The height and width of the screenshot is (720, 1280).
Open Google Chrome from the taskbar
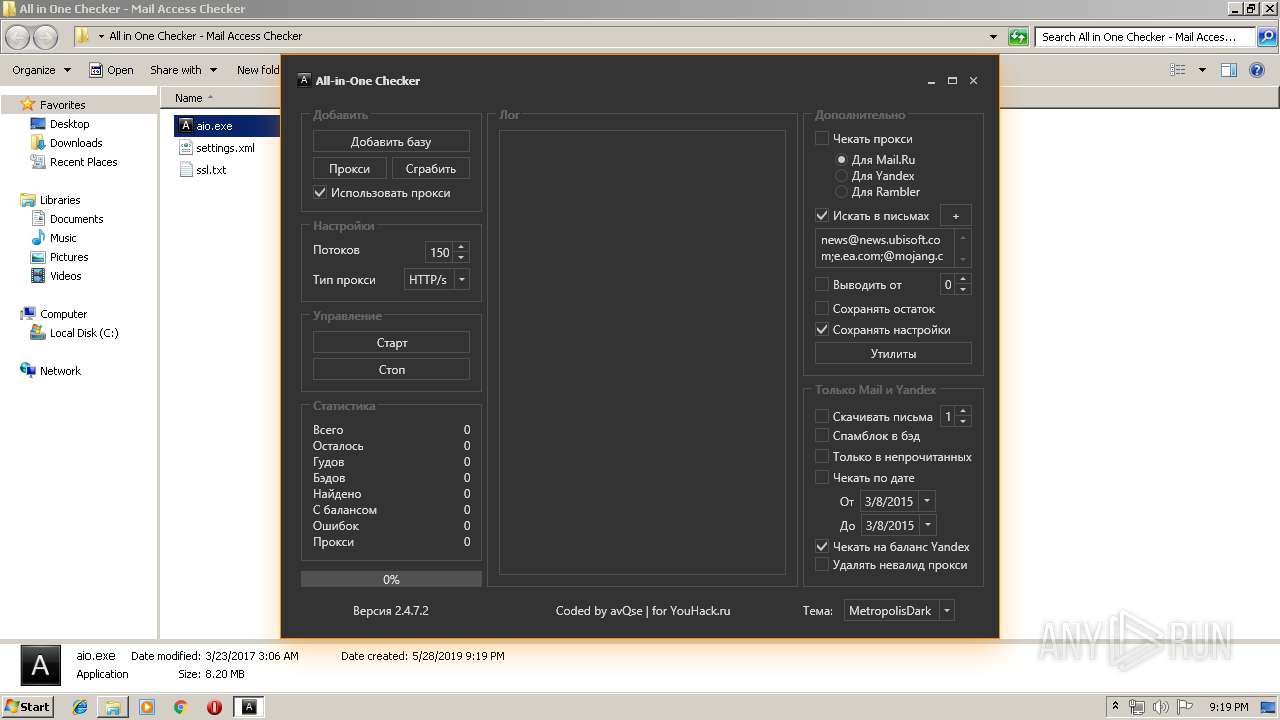[x=180, y=707]
